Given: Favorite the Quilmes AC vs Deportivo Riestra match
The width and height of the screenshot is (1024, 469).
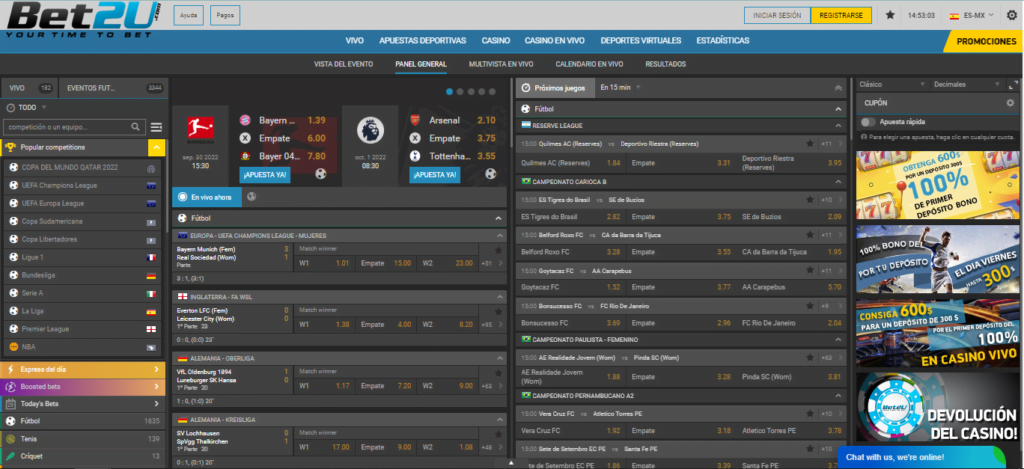Looking at the screenshot, I should (811, 144).
